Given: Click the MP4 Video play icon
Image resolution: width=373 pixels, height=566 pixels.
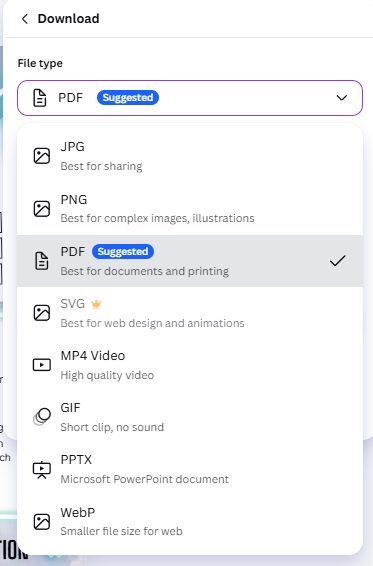Looking at the screenshot, I should [x=42, y=365].
